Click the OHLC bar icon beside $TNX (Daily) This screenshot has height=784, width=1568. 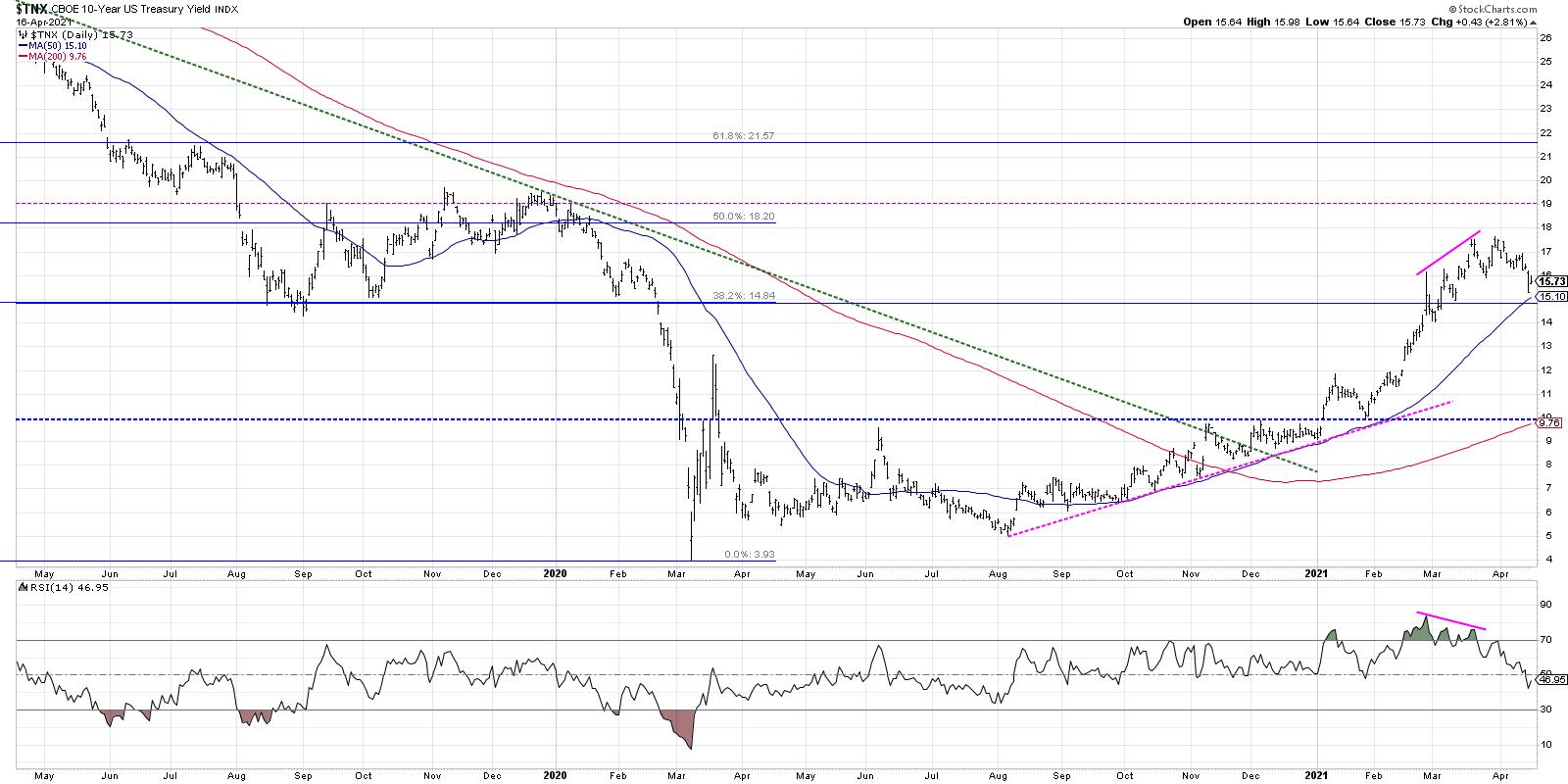pos(23,34)
